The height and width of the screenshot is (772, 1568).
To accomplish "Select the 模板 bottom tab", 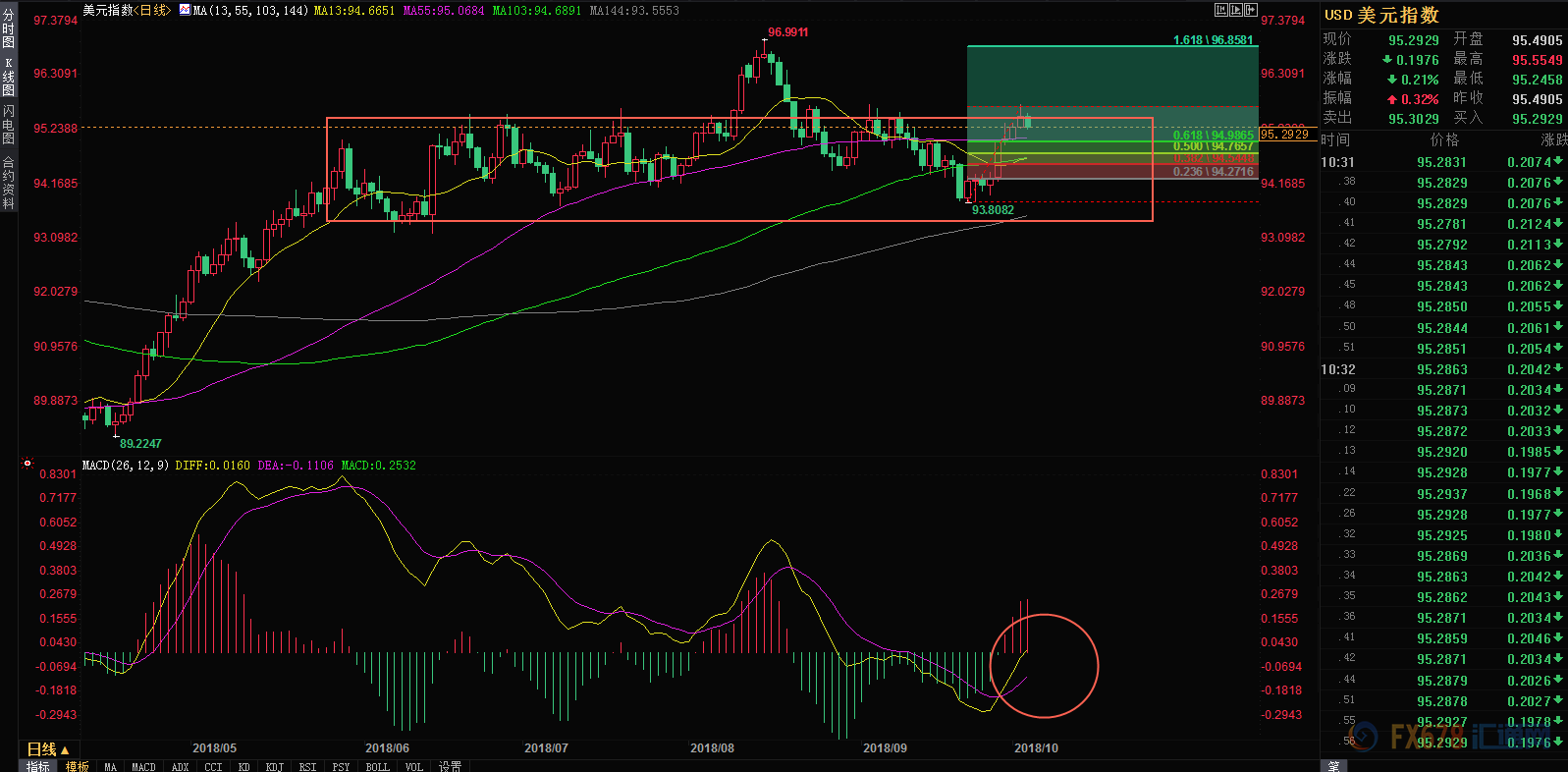I will pos(78,766).
